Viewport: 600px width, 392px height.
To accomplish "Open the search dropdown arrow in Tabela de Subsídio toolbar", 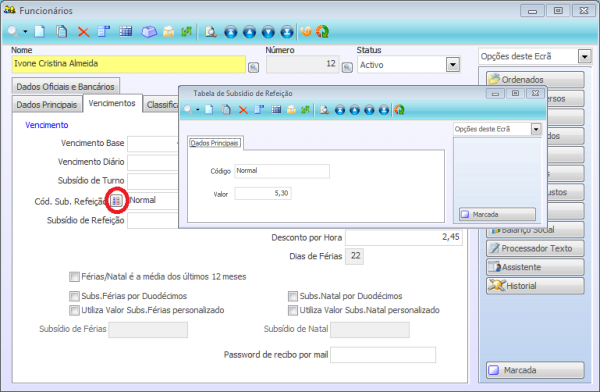I will (x=198, y=110).
